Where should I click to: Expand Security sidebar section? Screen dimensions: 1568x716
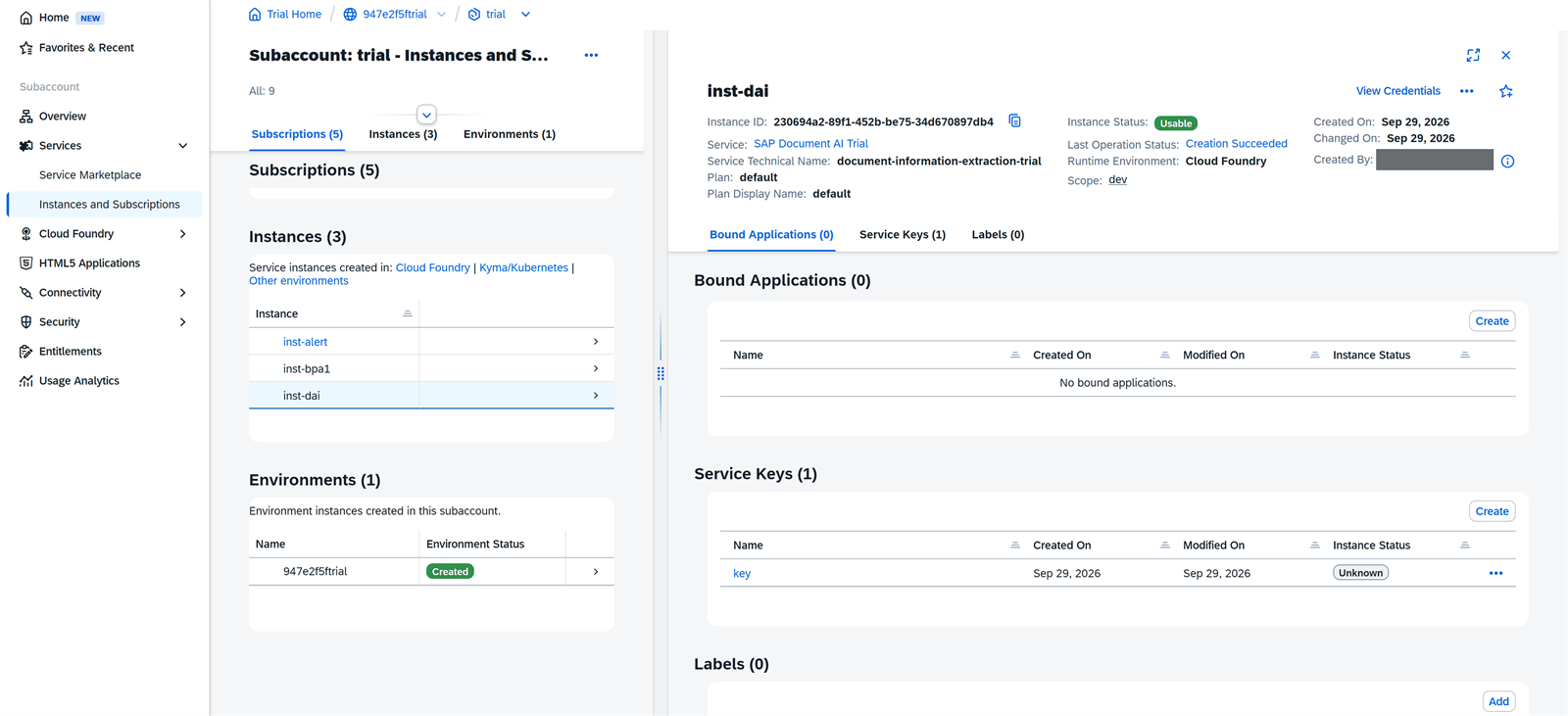(183, 321)
